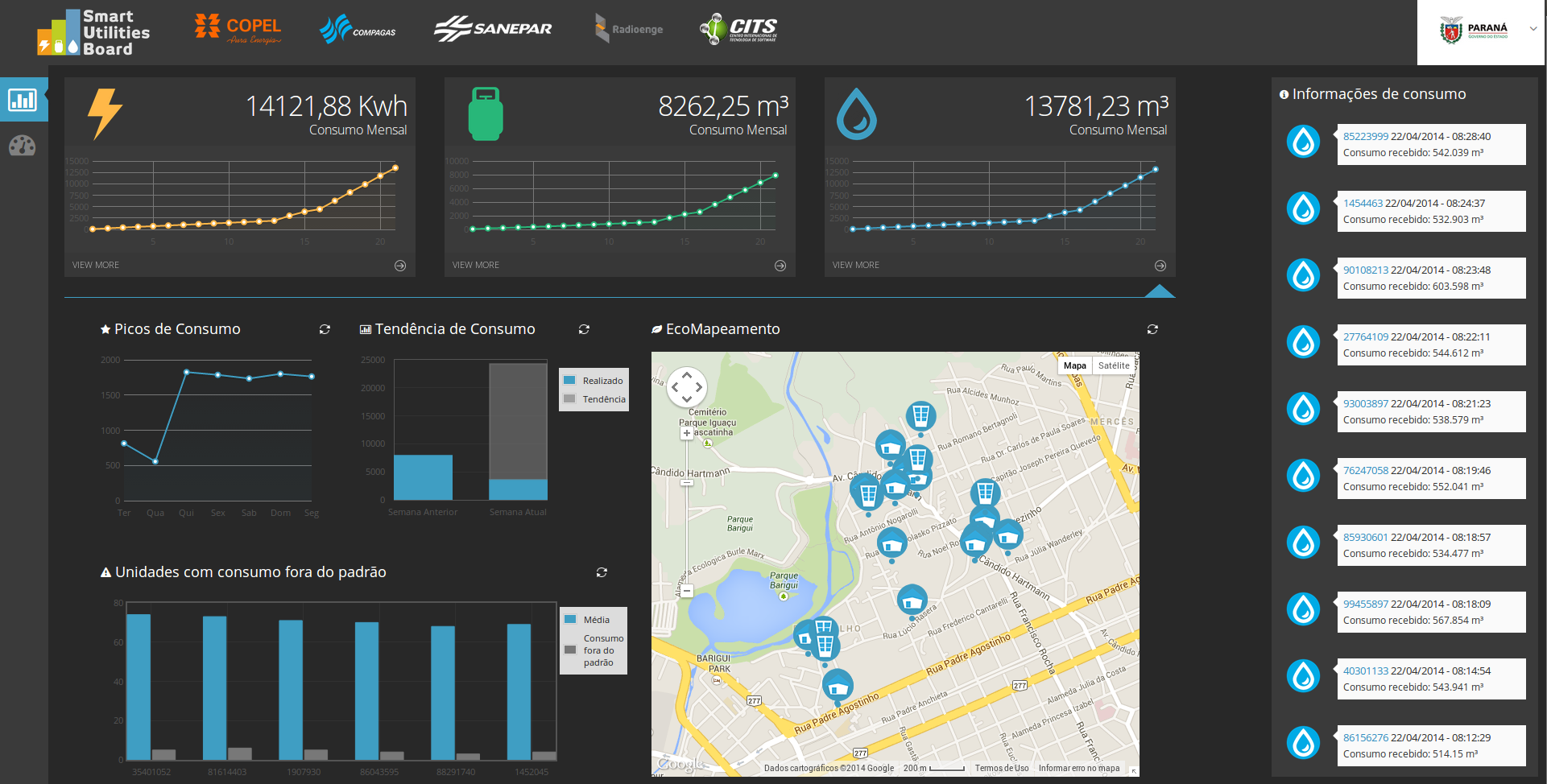Click the green gas cylinder icon

(x=486, y=113)
